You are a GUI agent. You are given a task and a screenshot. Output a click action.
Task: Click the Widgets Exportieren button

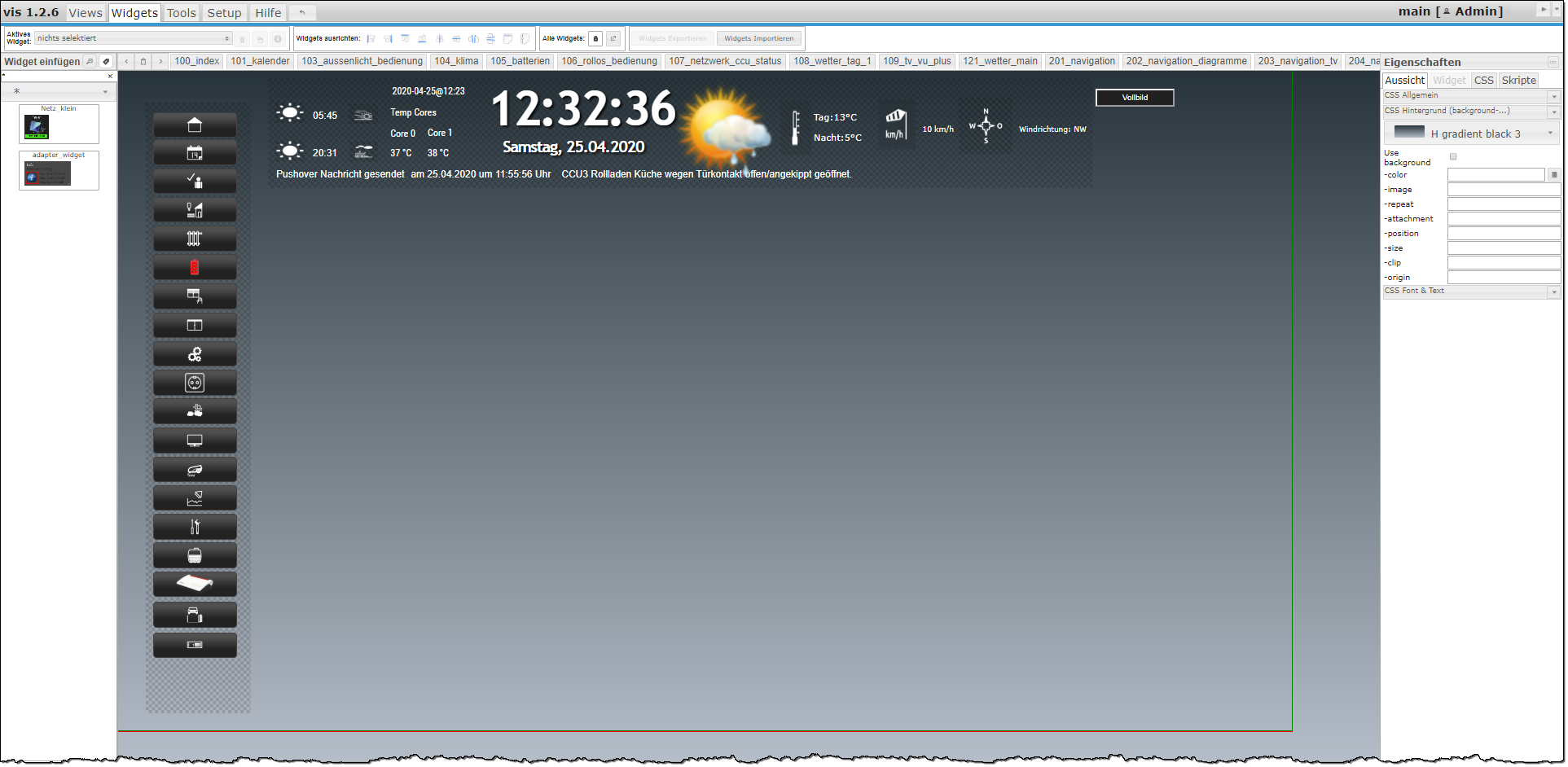tap(673, 38)
